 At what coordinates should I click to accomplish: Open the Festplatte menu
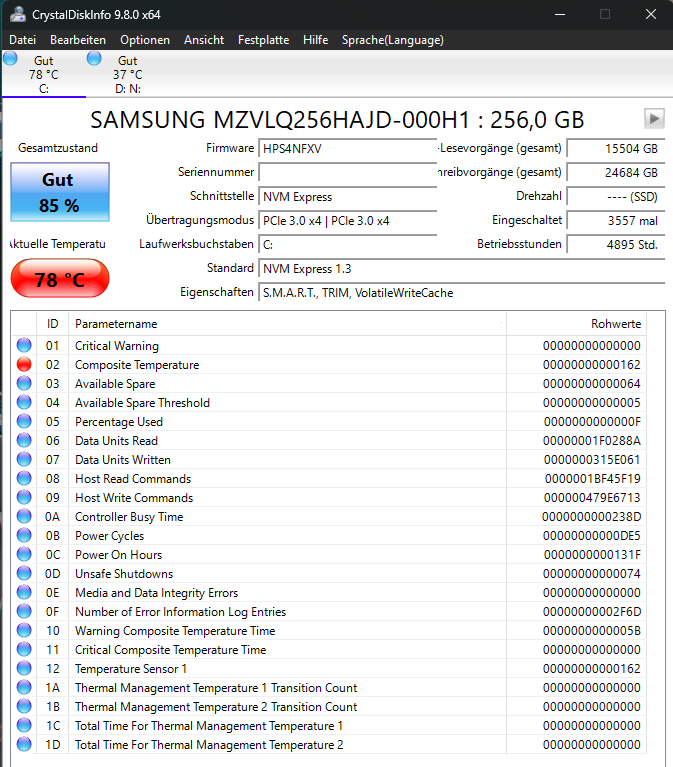point(263,40)
